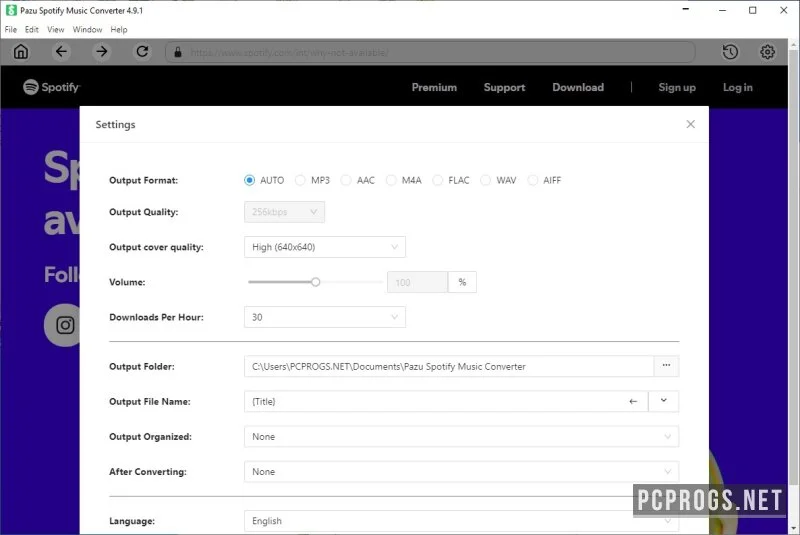The width and height of the screenshot is (800, 535).
Task: Click Log in on Spotify
Action: pyautogui.click(x=738, y=87)
